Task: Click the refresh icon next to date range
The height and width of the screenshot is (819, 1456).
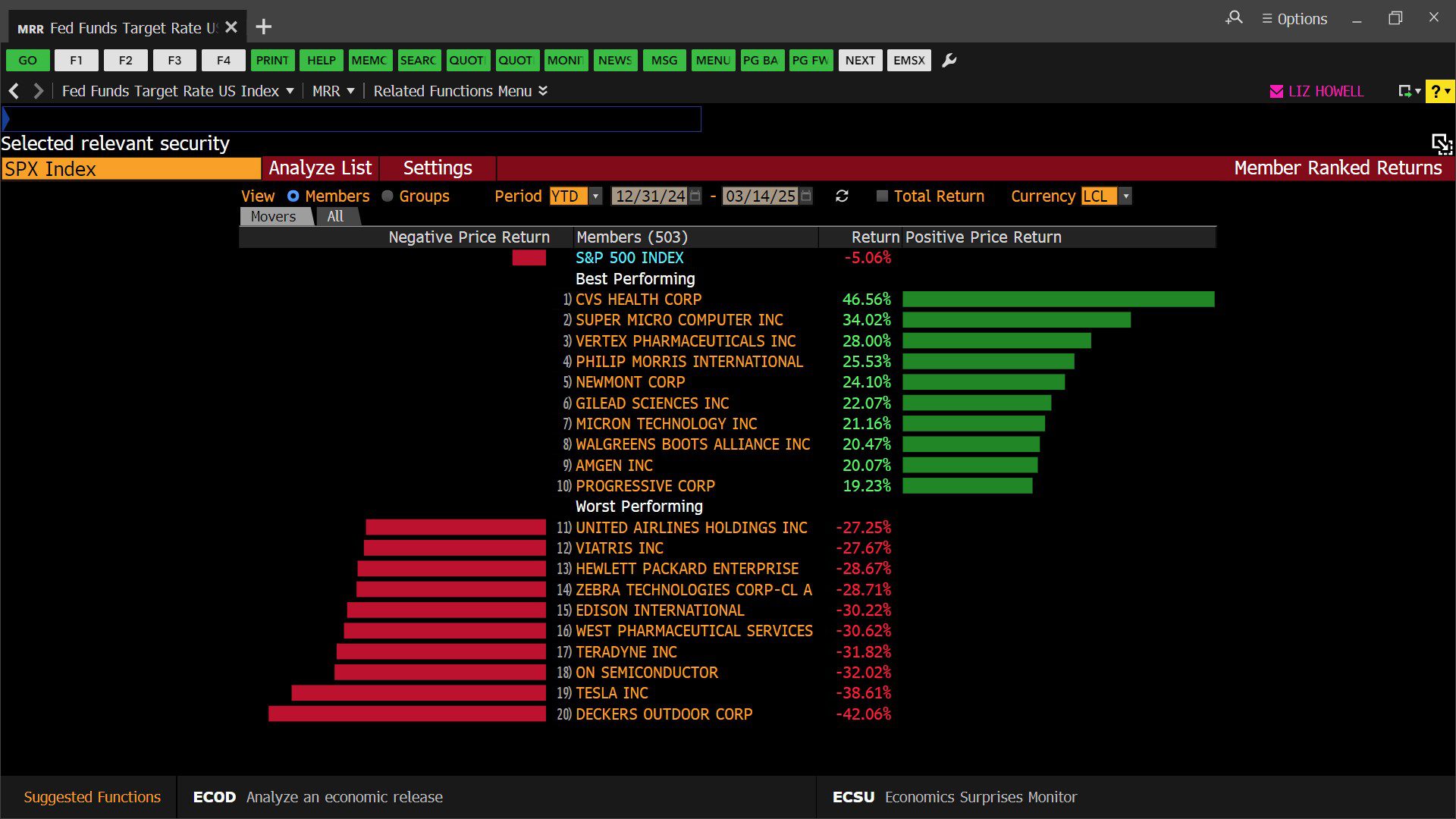Action: point(842,196)
